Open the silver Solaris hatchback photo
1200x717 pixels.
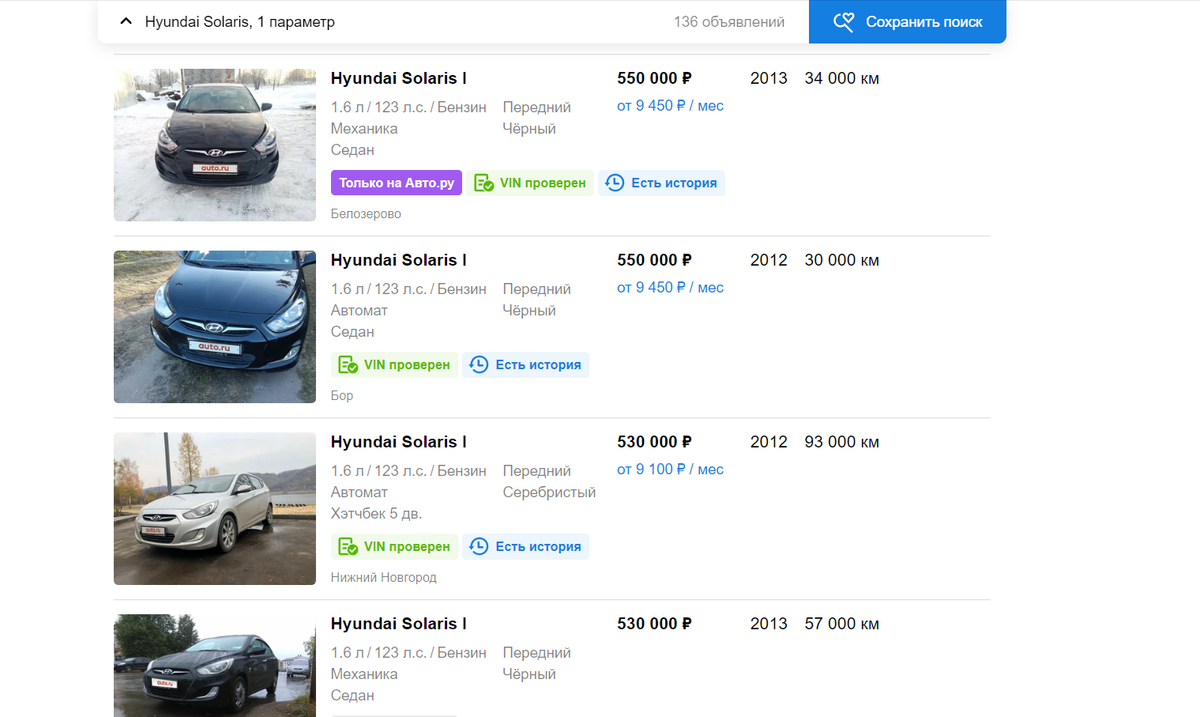click(x=215, y=509)
